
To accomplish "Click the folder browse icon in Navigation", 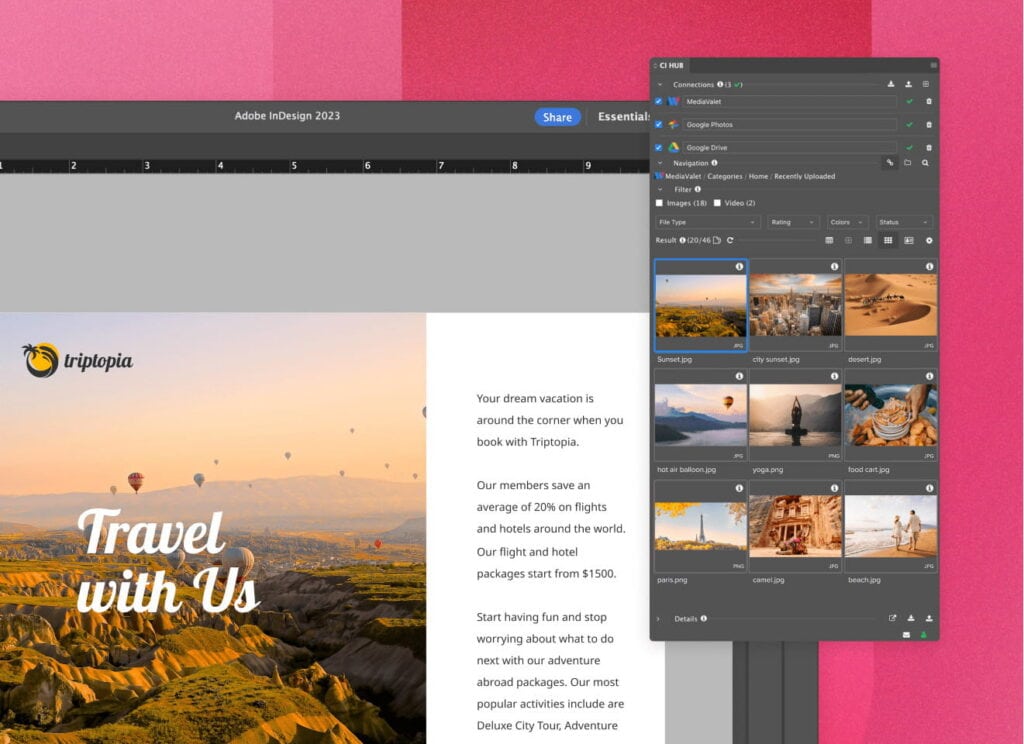I will pyautogui.click(x=907, y=163).
